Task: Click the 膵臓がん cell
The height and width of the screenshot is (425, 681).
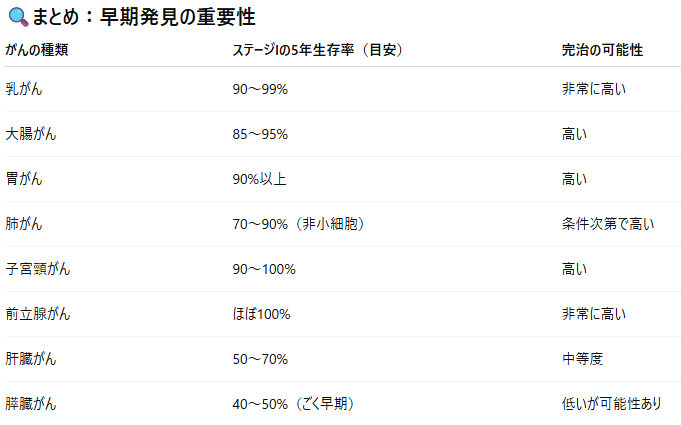Action: [31, 404]
